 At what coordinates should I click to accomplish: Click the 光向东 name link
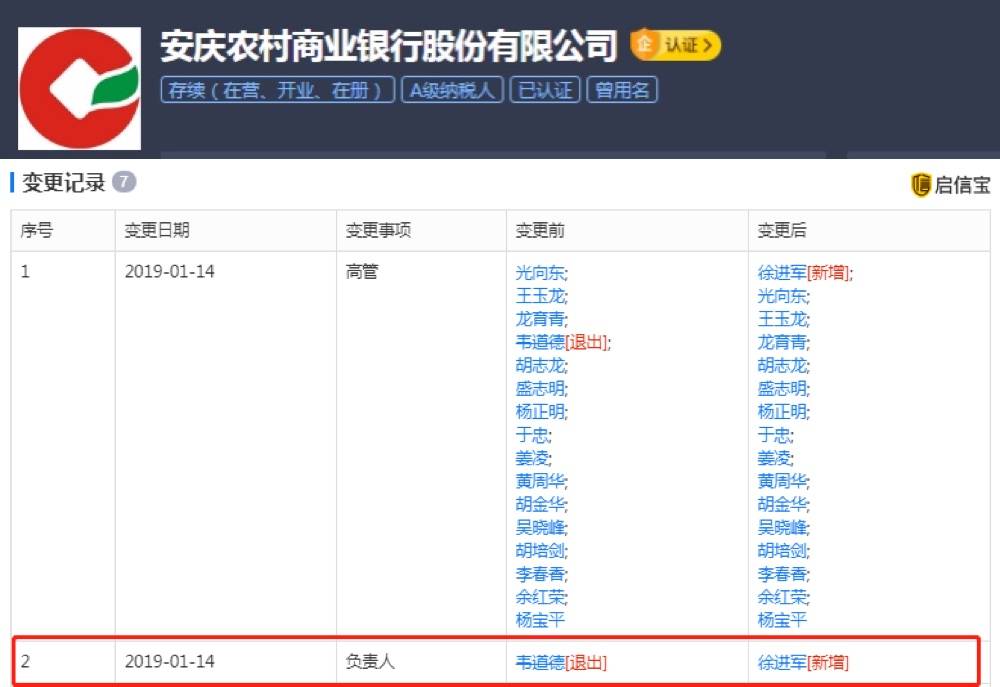[542, 272]
